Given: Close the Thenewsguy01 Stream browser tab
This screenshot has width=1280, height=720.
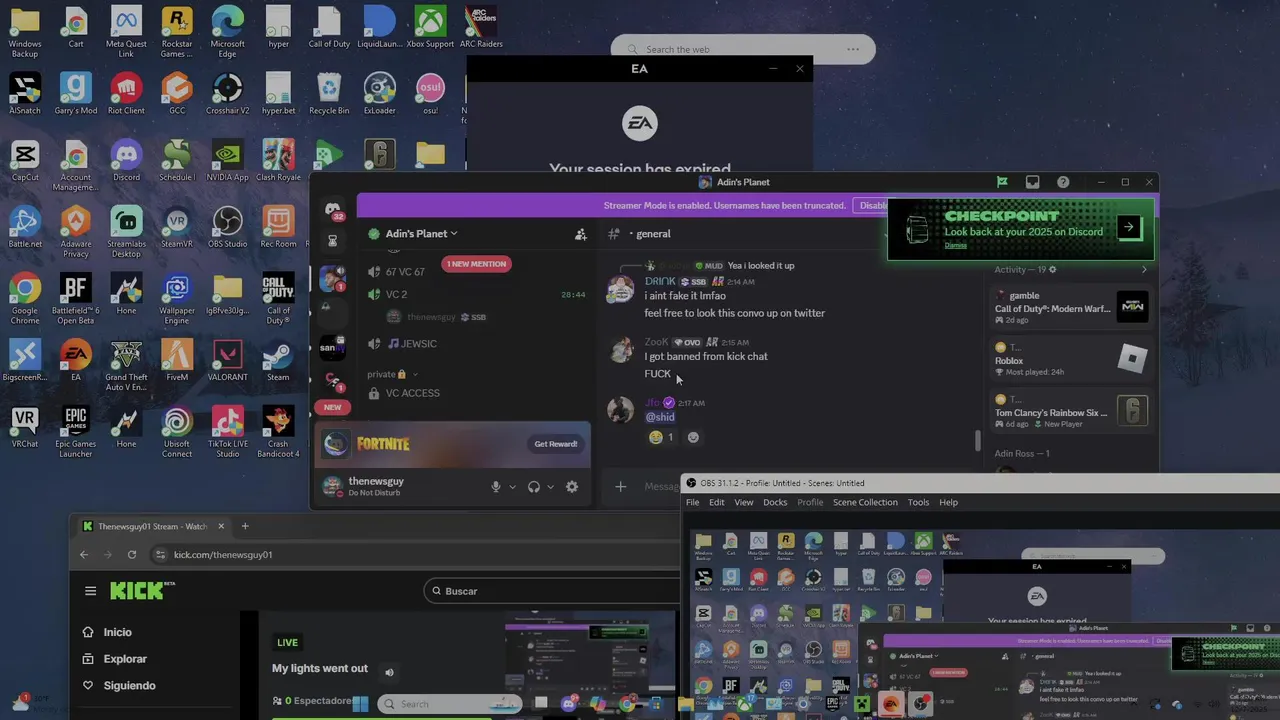Looking at the screenshot, I should click(x=221, y=526).
